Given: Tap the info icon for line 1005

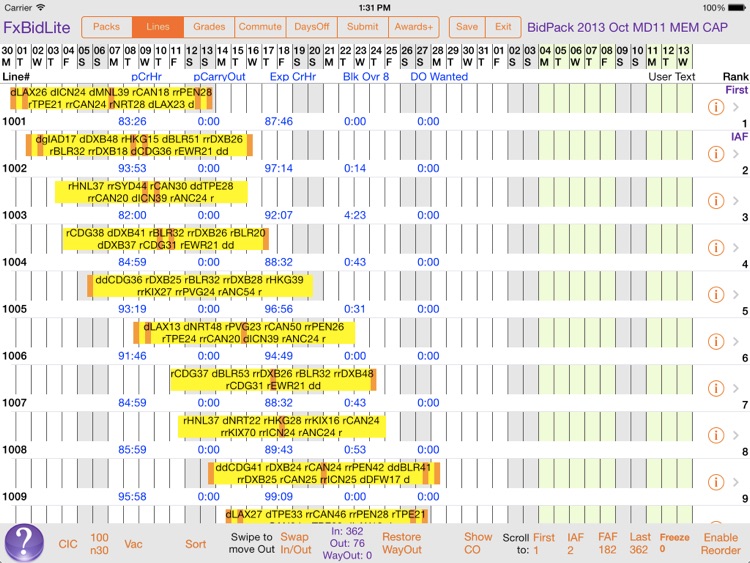Looking at the screenshot, I should [x=716, y=295].
